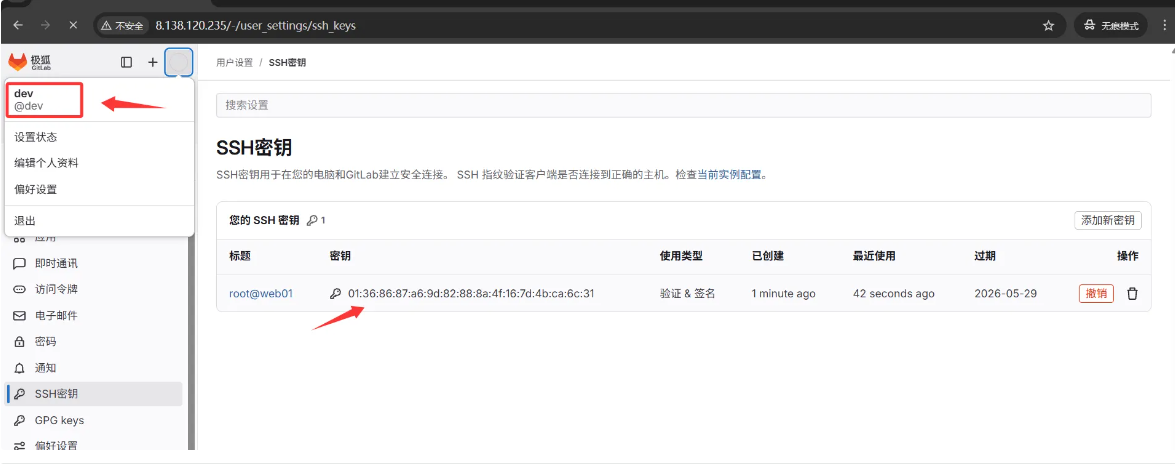This screenshot has width=1175, height=464.
Task: Open the 当前实例配置 link
Action: (x=729, y=175)
